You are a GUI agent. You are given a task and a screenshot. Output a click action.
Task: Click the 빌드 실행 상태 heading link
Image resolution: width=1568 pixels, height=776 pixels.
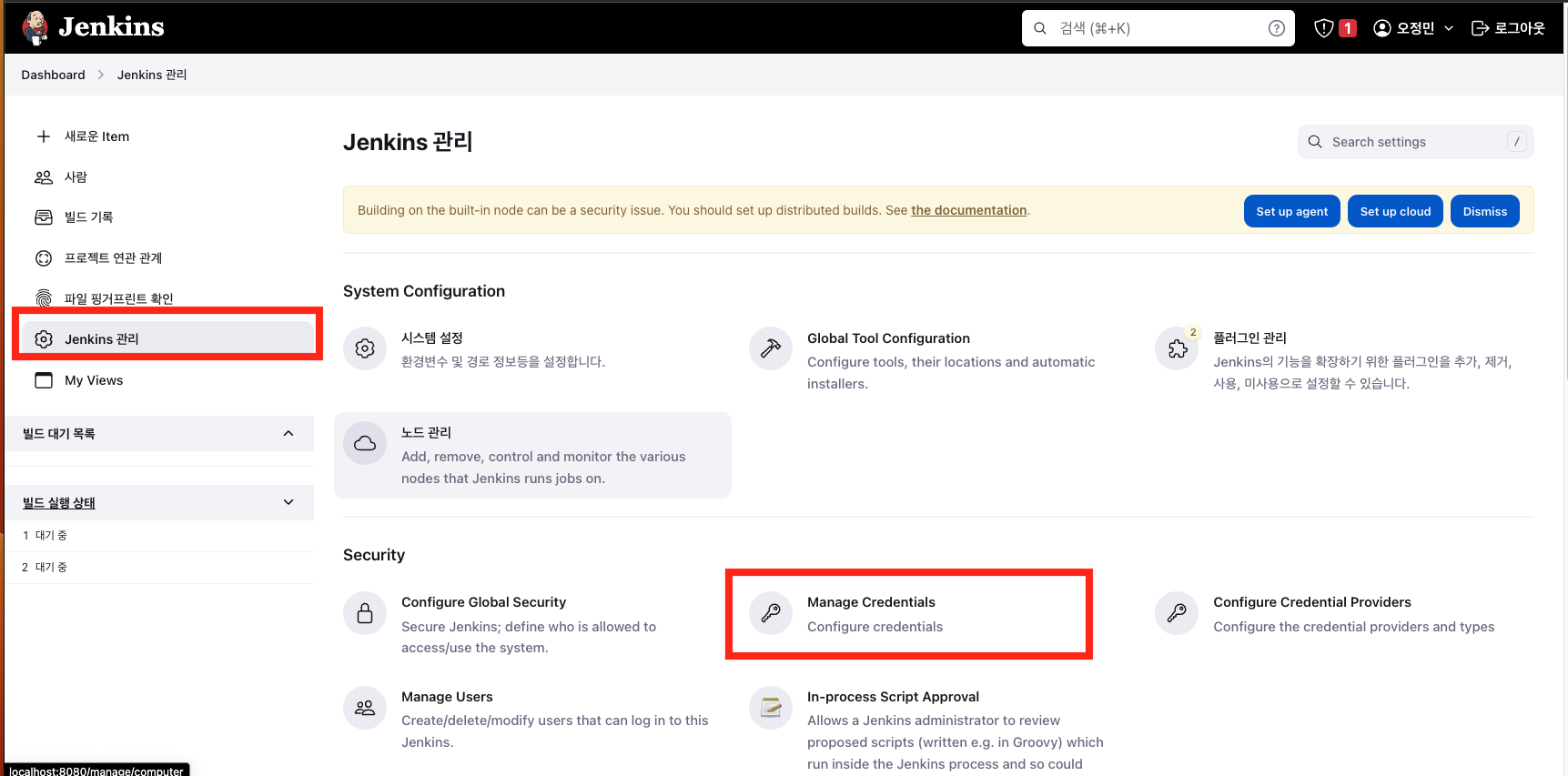[59, 502]
